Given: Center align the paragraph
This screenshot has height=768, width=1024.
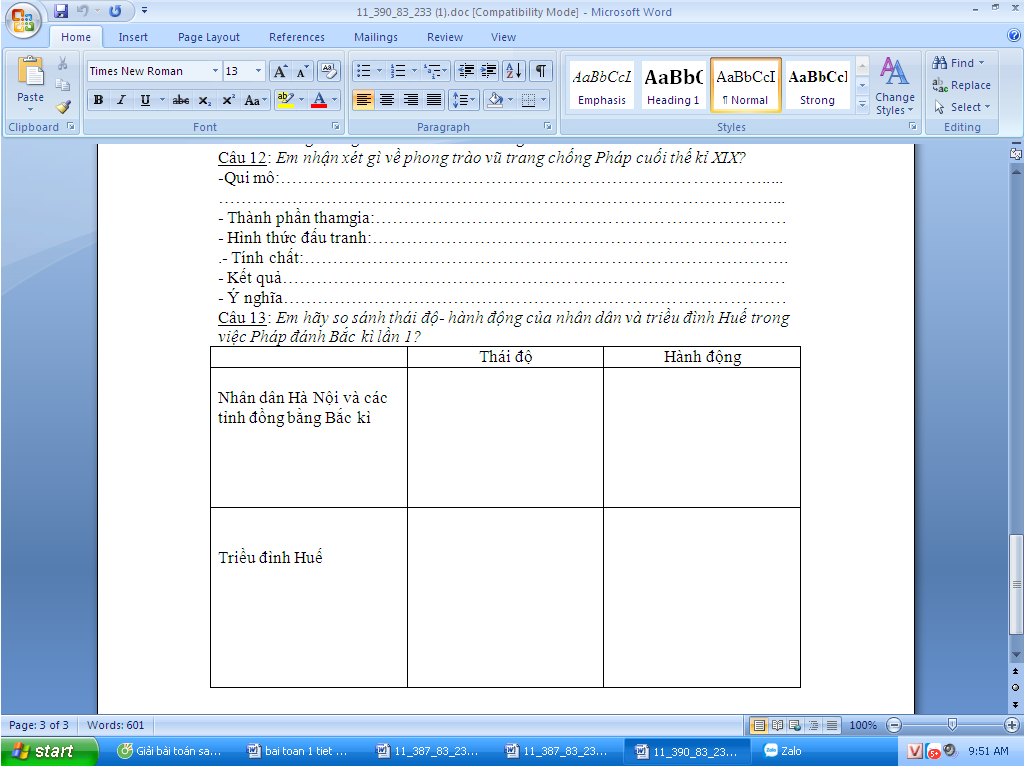Looking at the screenshot, I should pos(387,99).
